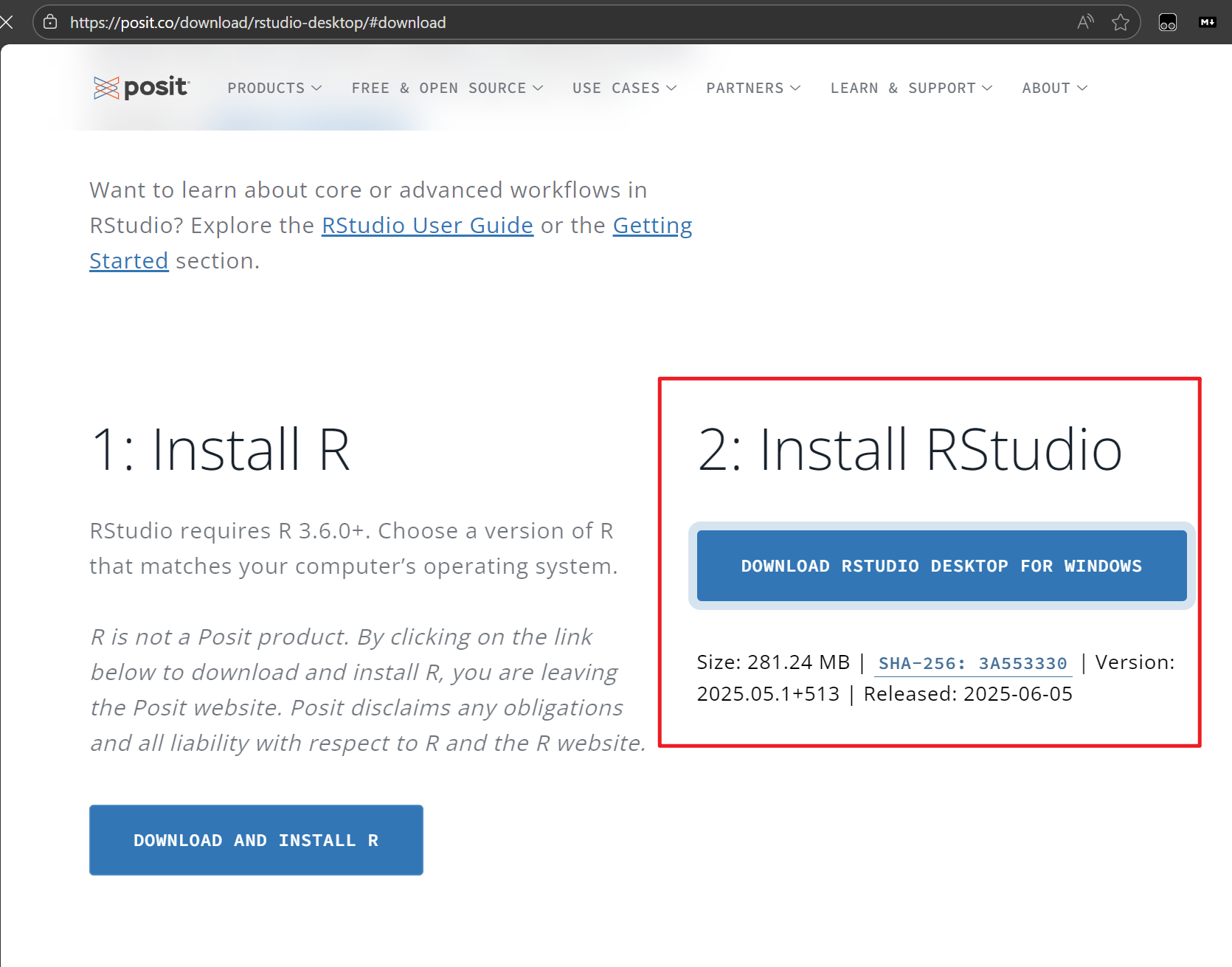Click the '1: Install R' heading
The image size is (1232, 967).
click(x=220, y=449)
